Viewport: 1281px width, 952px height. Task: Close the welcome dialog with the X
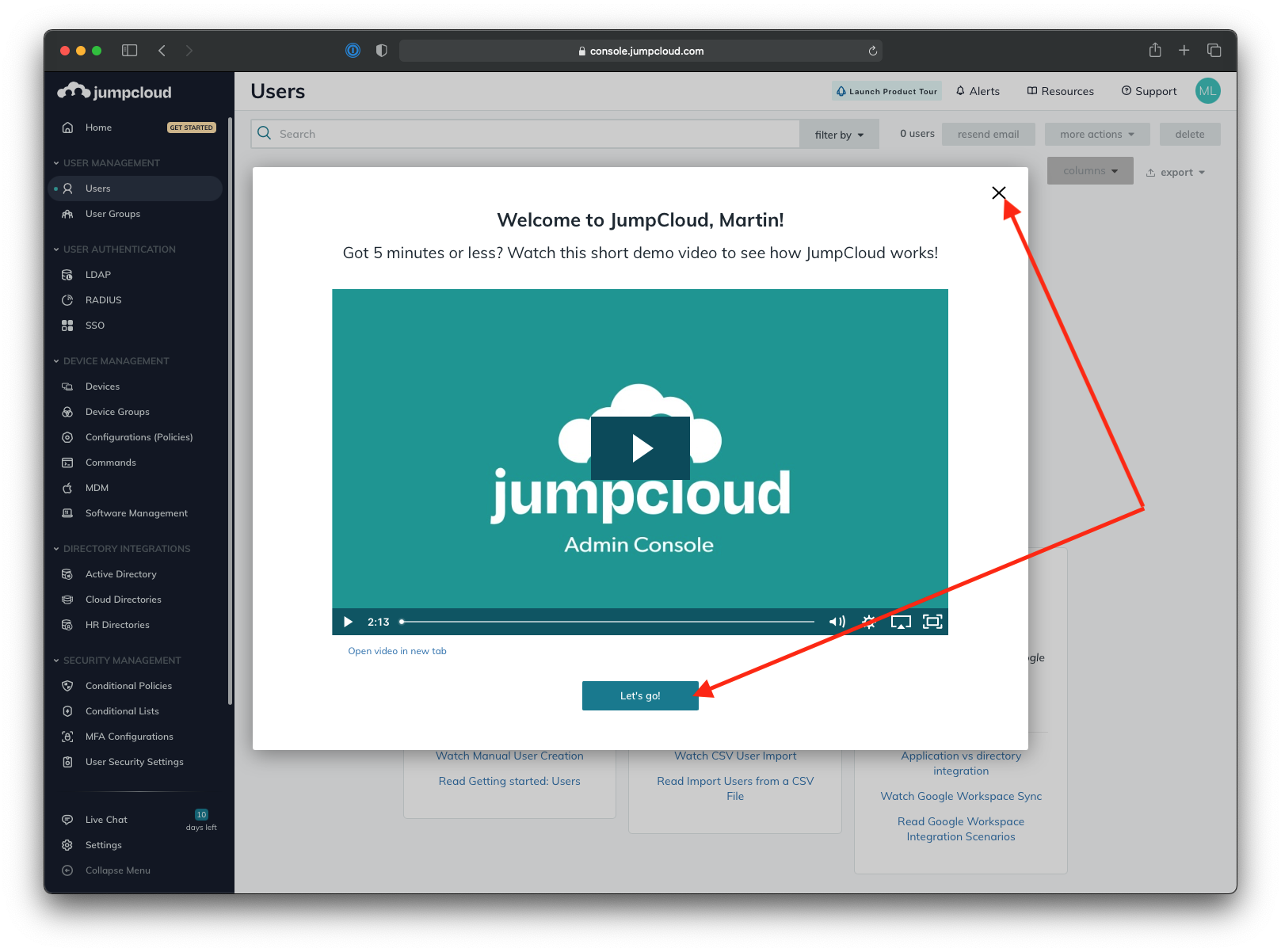pos(998,192)
